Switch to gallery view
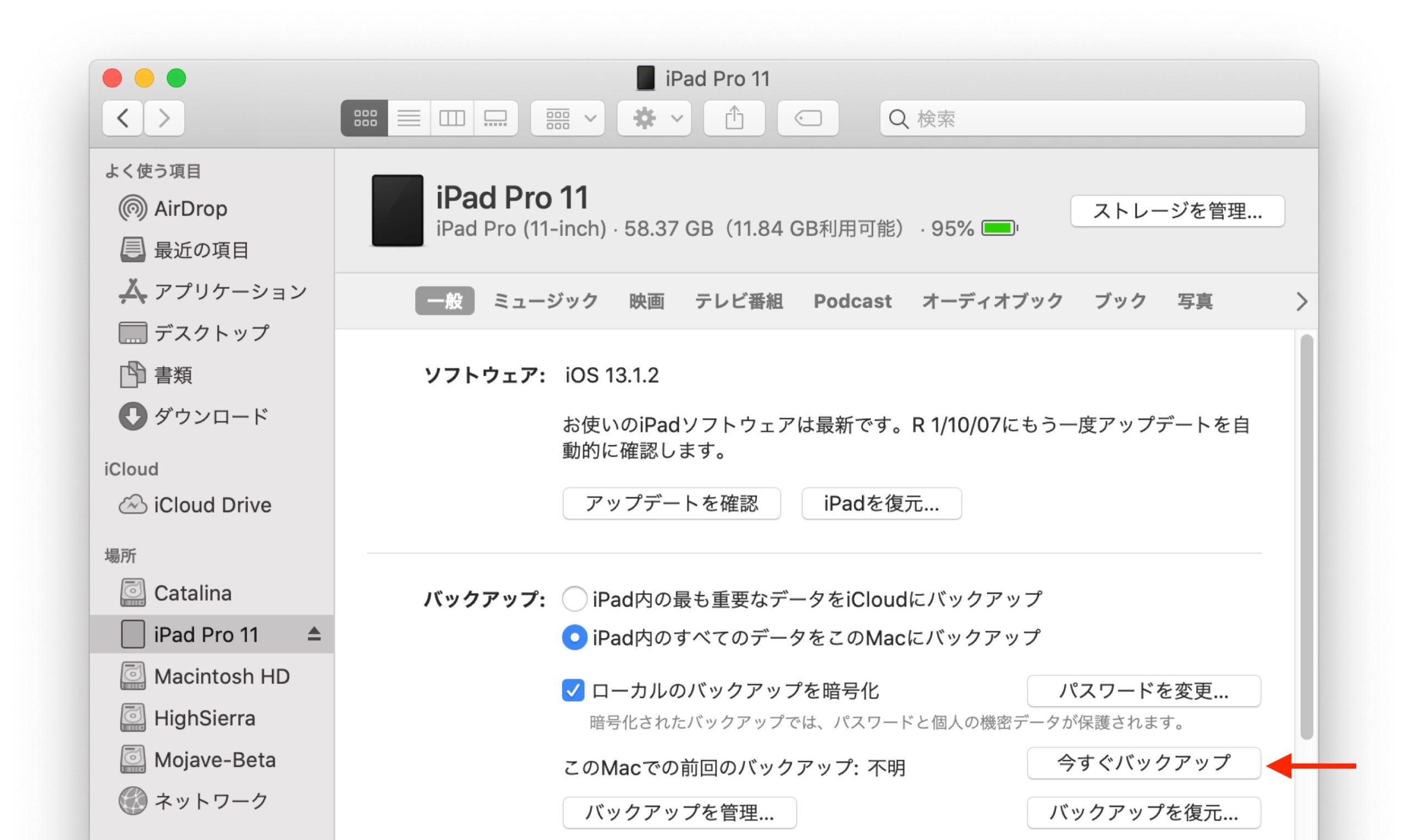Image resolution: width=1408 pixels, height=840 pixels. click(x=496, y=118)
